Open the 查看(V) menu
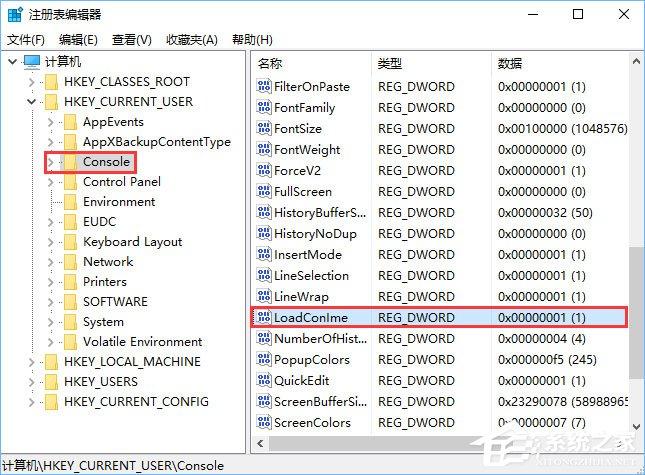The image size is (645, 475). (x=132, y=40)
